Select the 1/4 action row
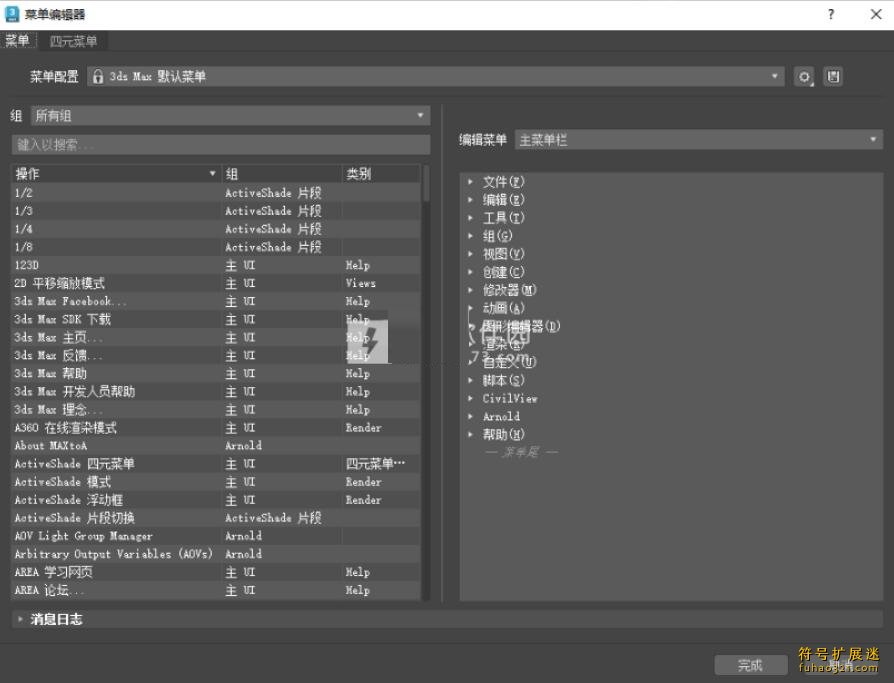This screenshot has height=683, width=894. 216,229
